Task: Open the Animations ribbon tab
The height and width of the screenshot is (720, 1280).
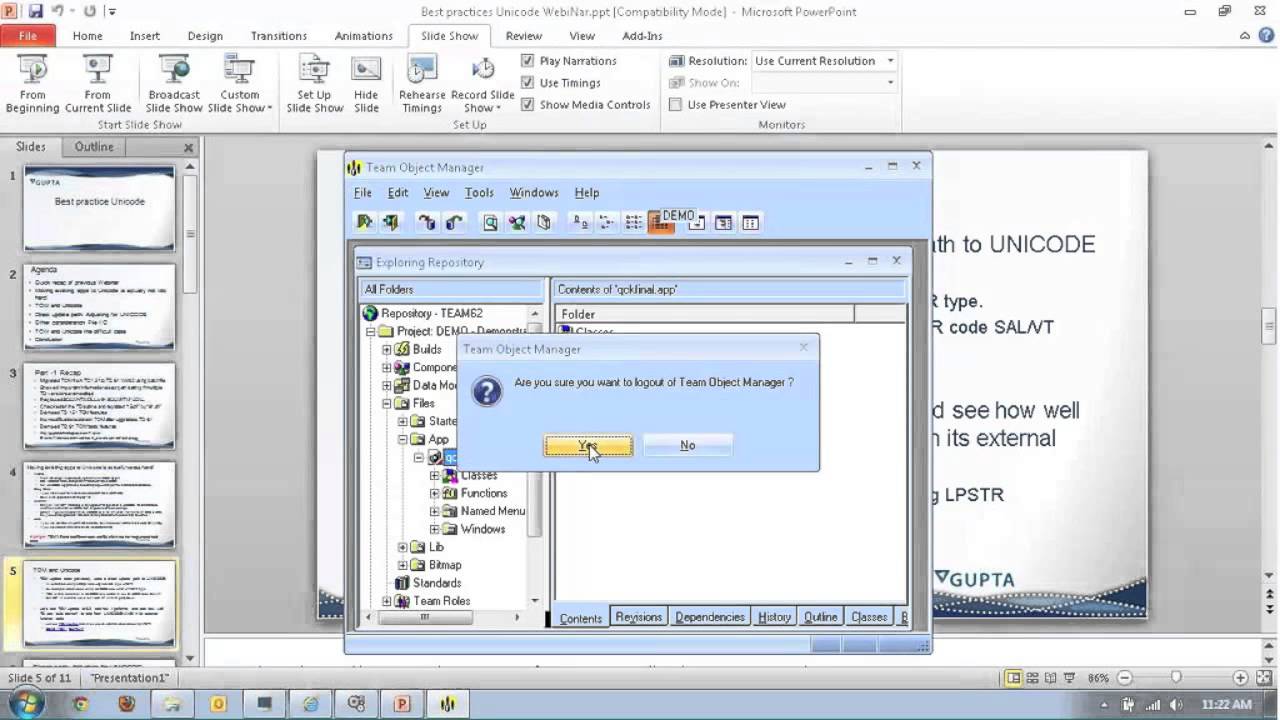Action: (x=363, y=36)
